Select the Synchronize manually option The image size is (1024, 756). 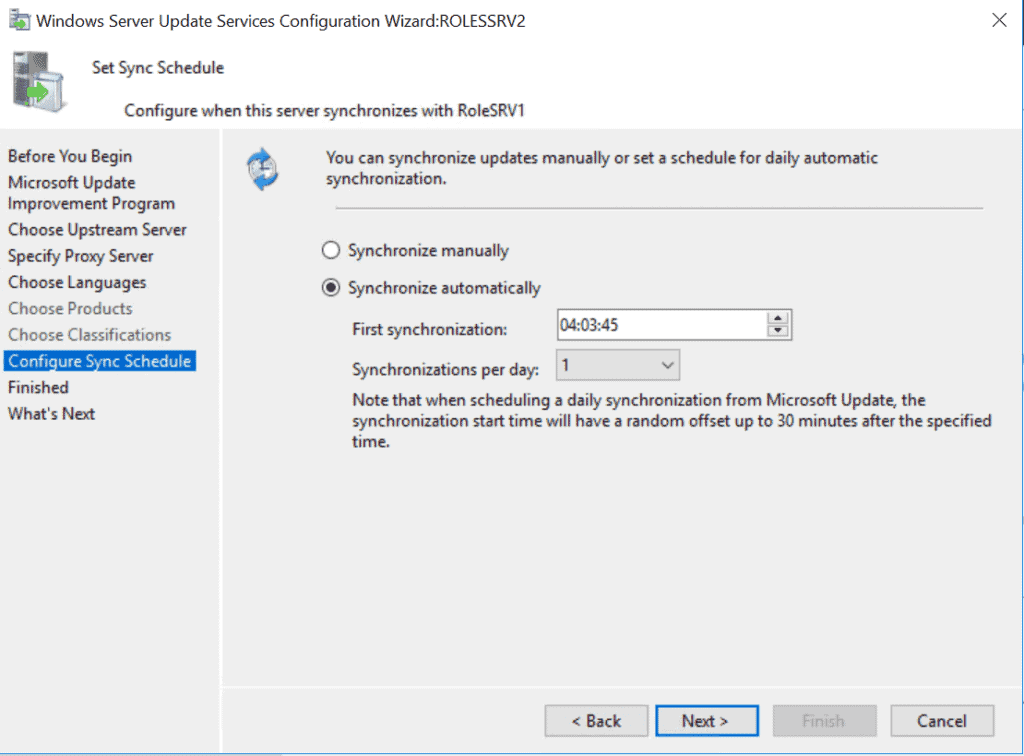tap(415, 250)
